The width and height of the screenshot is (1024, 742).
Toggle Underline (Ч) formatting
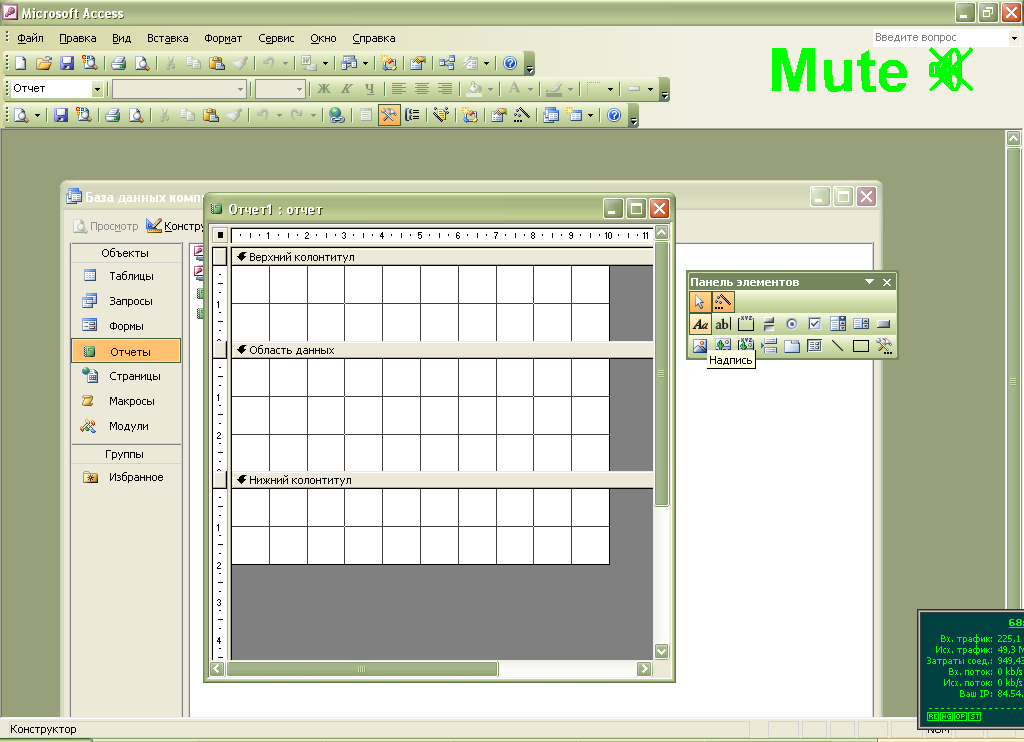point(370,89)
